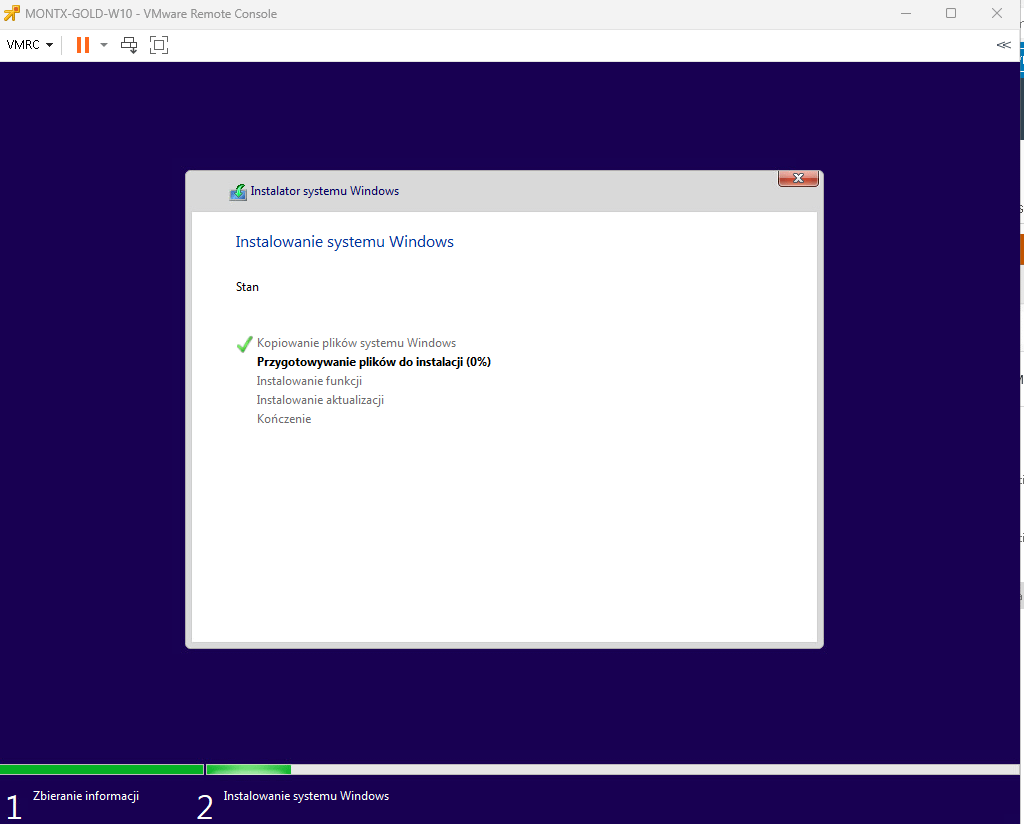Click the Instalowanie aktualizacji step
The width and height of the screenshot is (1024, 824).
pos(320,400)
